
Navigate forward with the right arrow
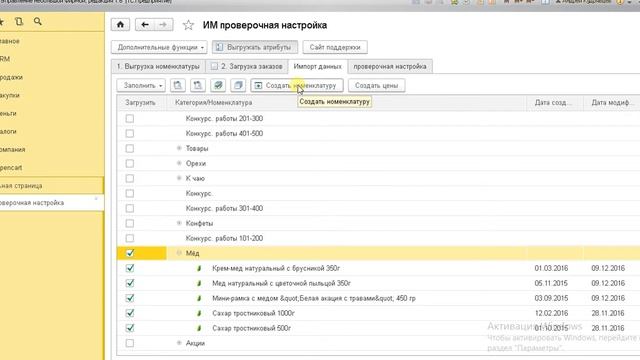point(163,25)
